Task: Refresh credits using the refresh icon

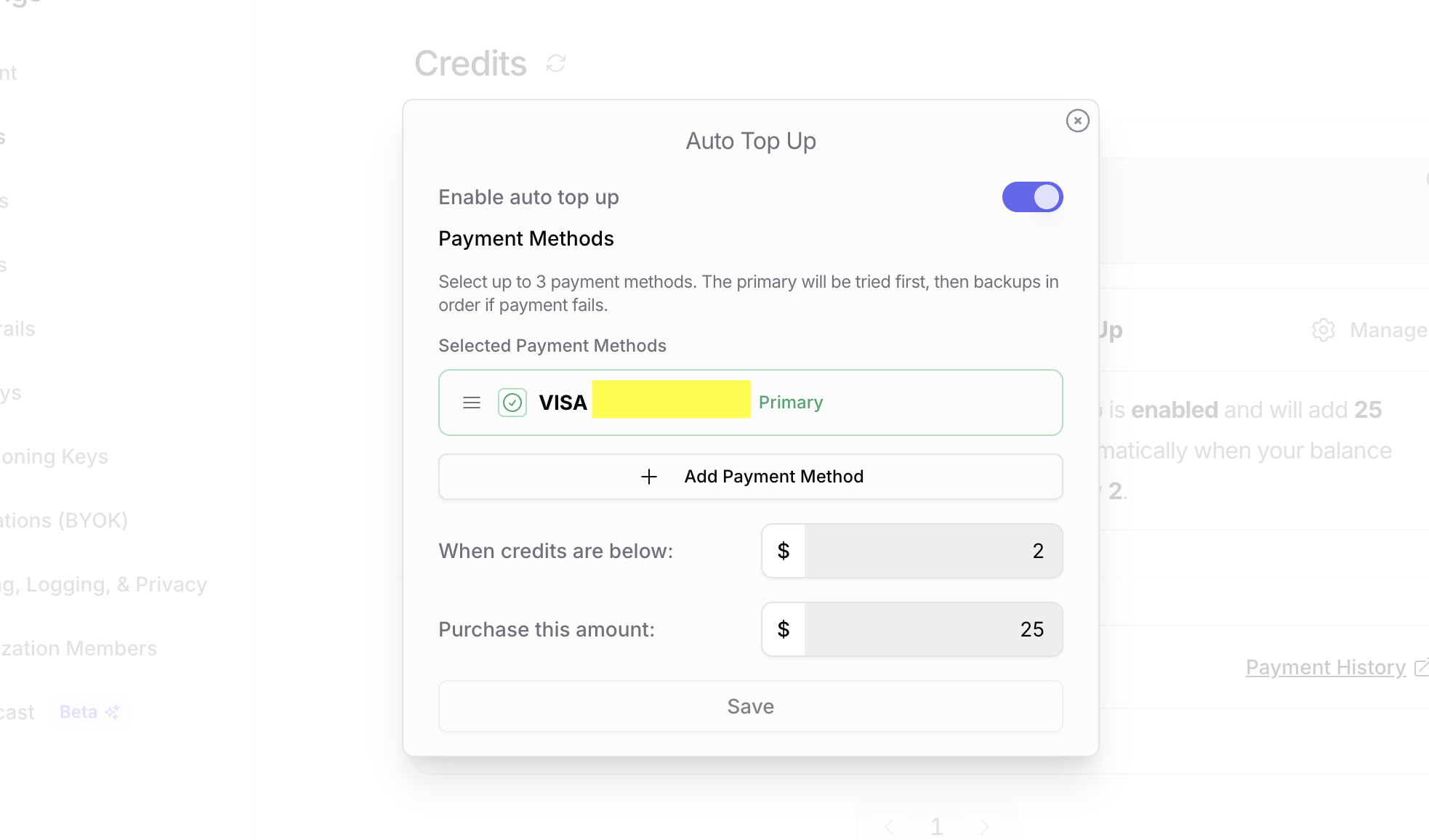Action: 556,64
